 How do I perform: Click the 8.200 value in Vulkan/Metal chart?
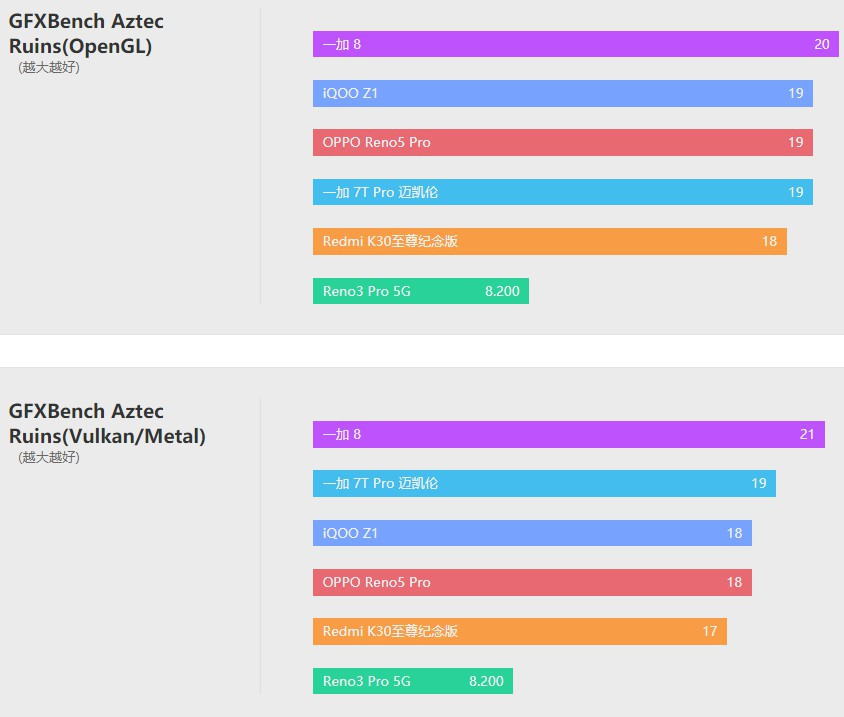point(486,681)
